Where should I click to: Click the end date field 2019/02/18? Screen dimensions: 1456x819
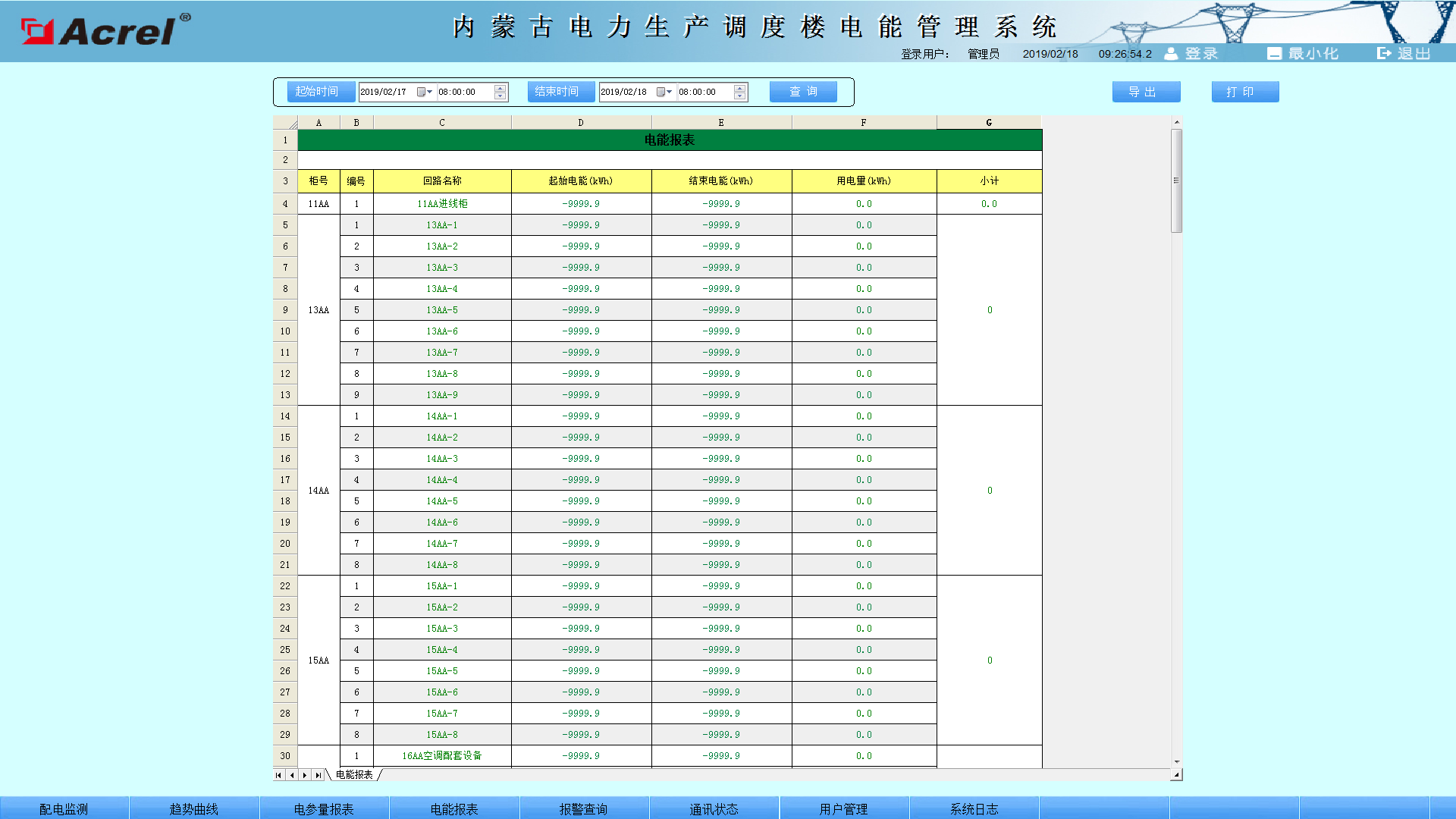point(626,92)
